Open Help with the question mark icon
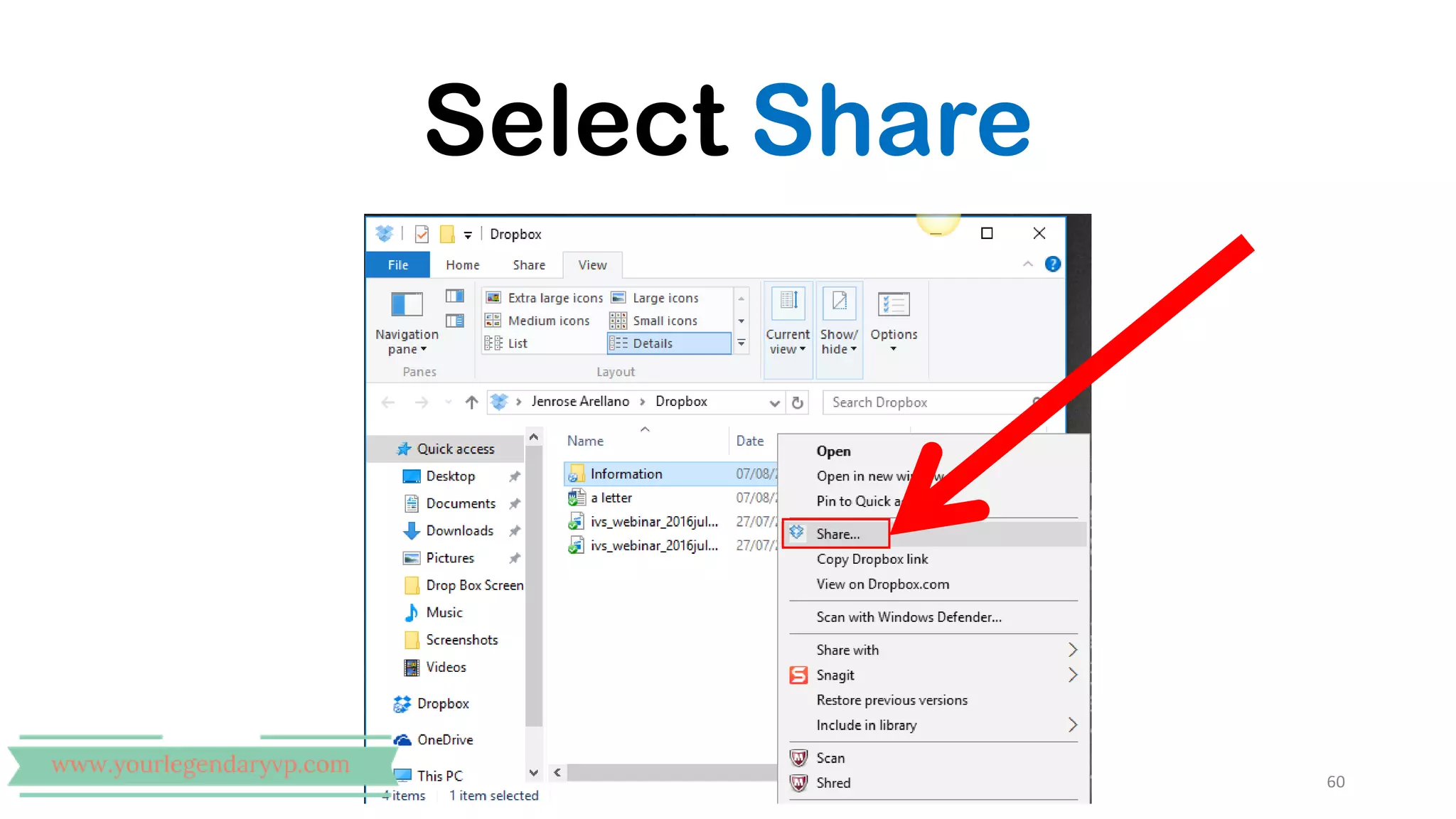The width and height of the screenshot is (1456, 819). (1053, 264)
